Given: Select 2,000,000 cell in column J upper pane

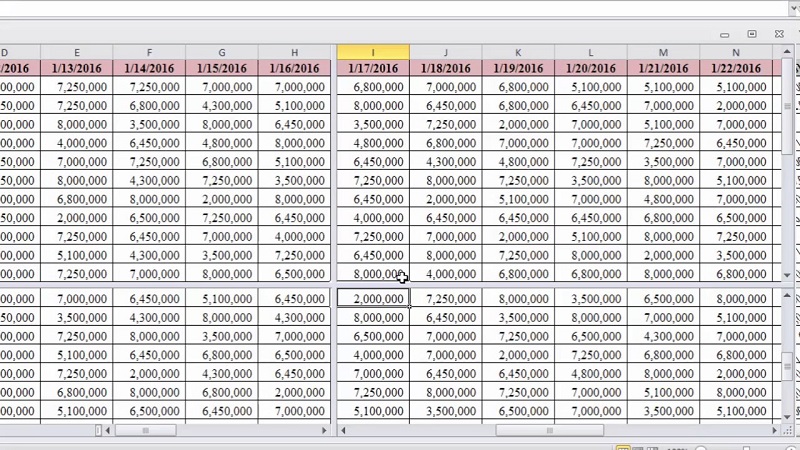Looking at the screenshot, I should tap(445, 199).
